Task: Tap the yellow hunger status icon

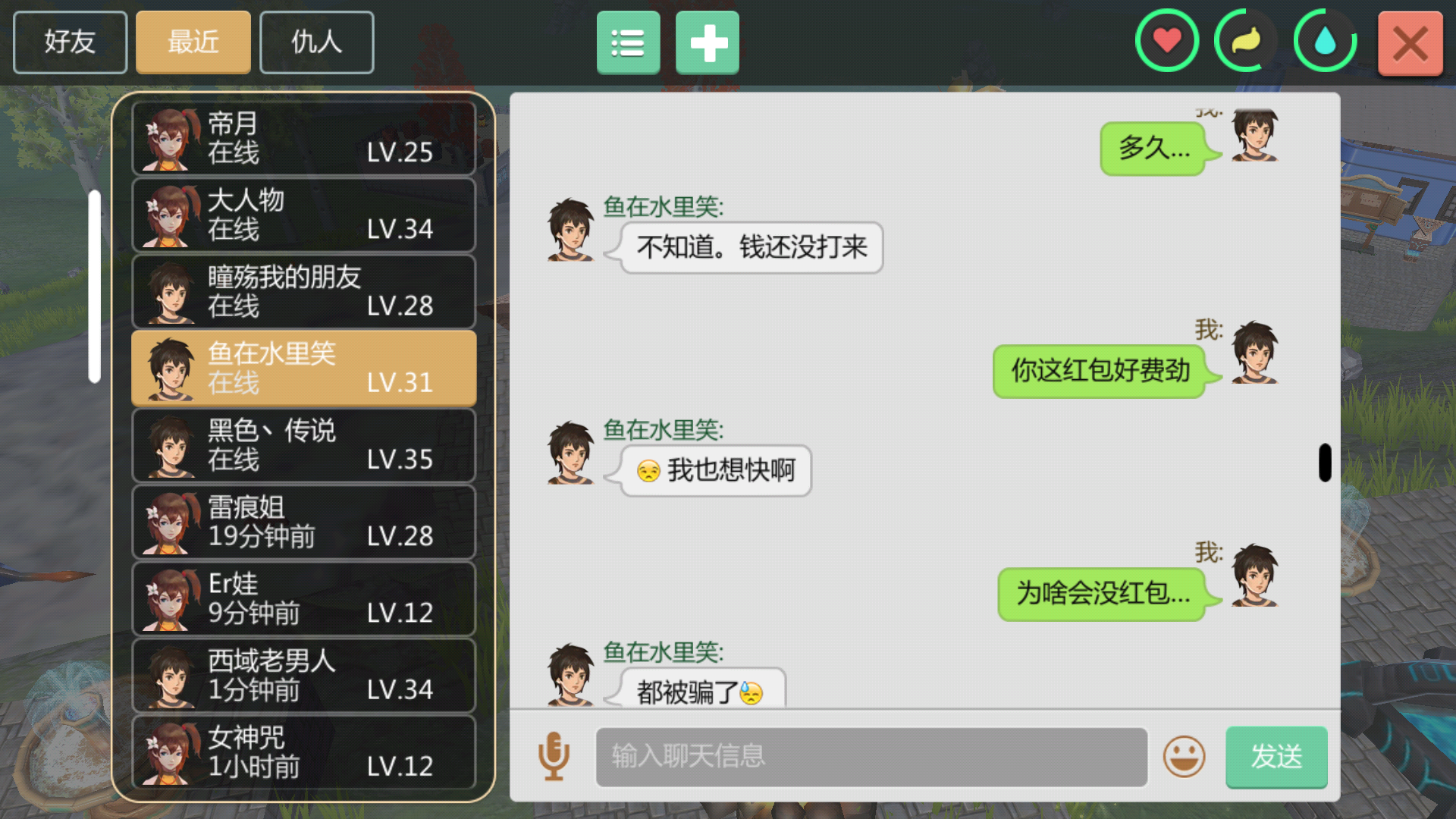Action: 1246,40
